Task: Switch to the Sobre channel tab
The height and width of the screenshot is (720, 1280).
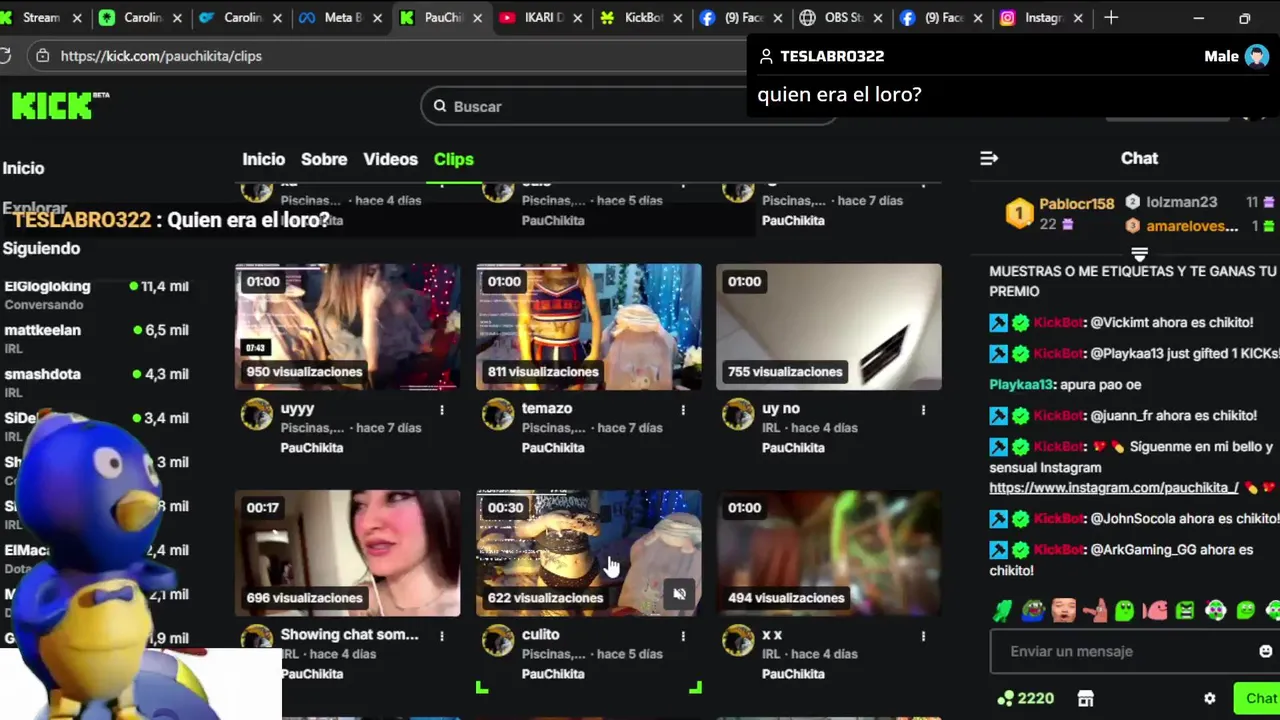Action: point(324,159)
